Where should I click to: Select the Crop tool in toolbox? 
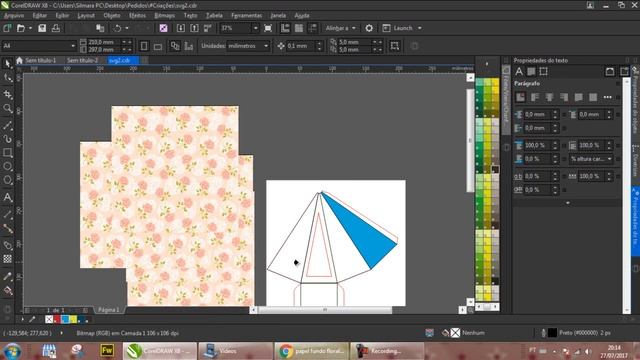pos(7,94)
